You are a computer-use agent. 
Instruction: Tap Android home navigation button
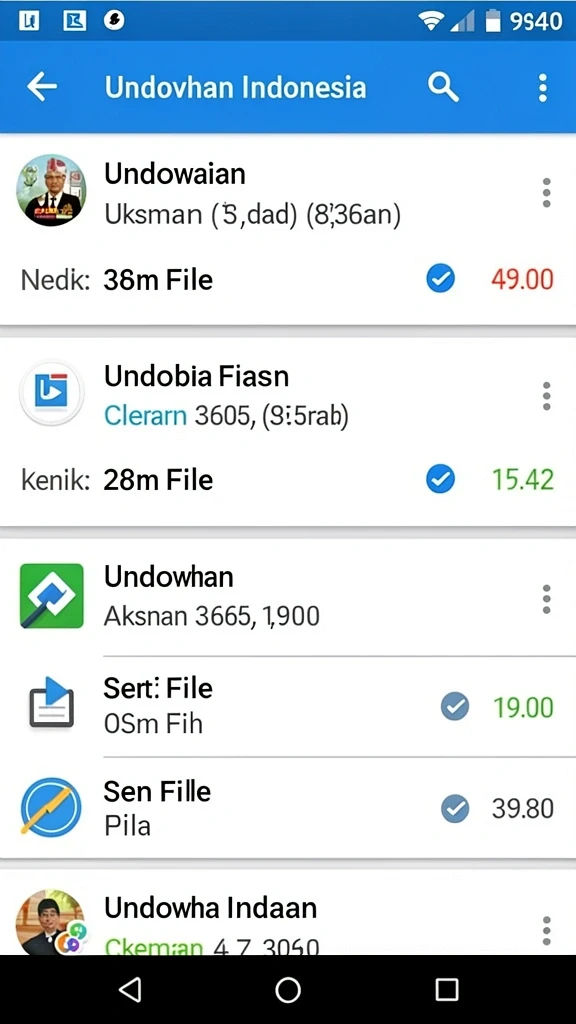(x=288, y=989)
